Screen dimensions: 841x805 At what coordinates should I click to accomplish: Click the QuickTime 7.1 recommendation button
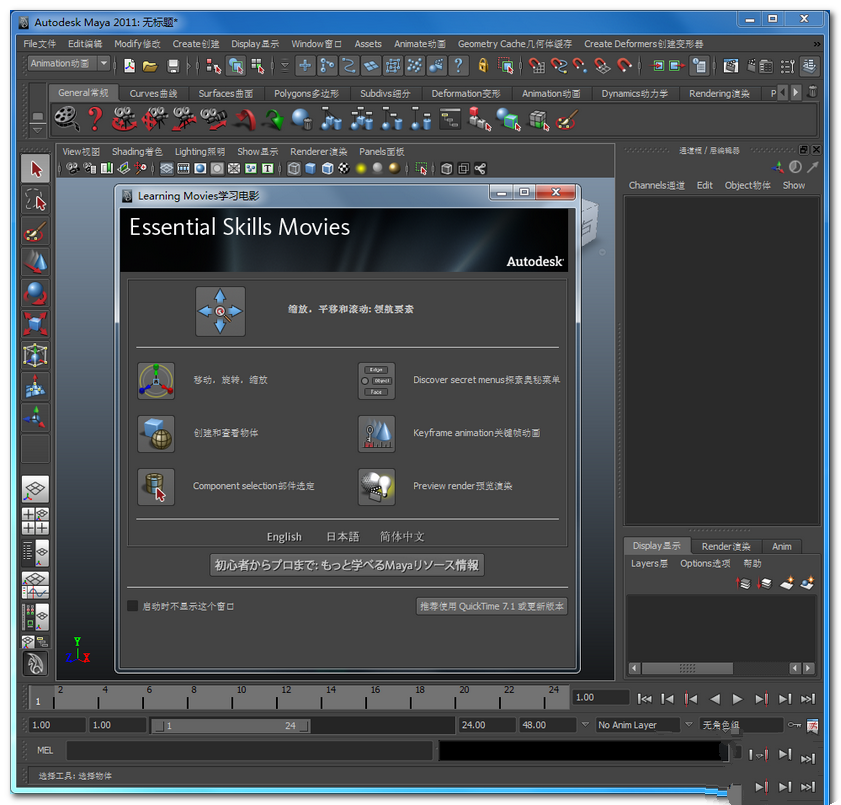491,606
